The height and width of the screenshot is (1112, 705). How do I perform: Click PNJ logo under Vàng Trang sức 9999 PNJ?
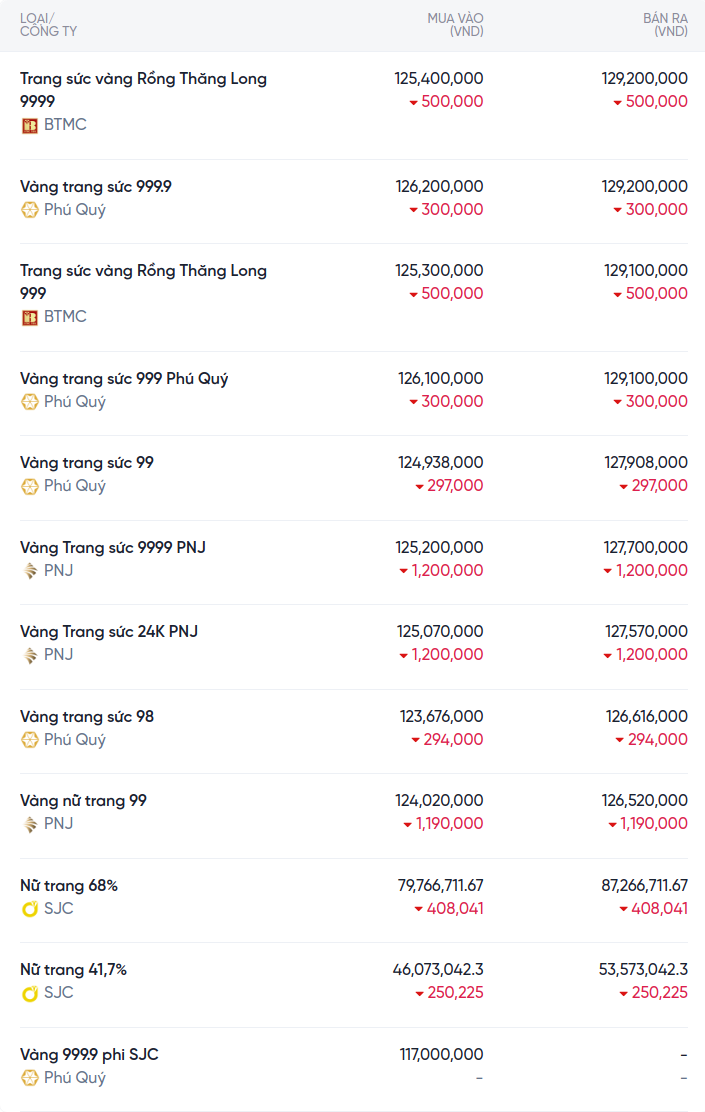(29, 571)
